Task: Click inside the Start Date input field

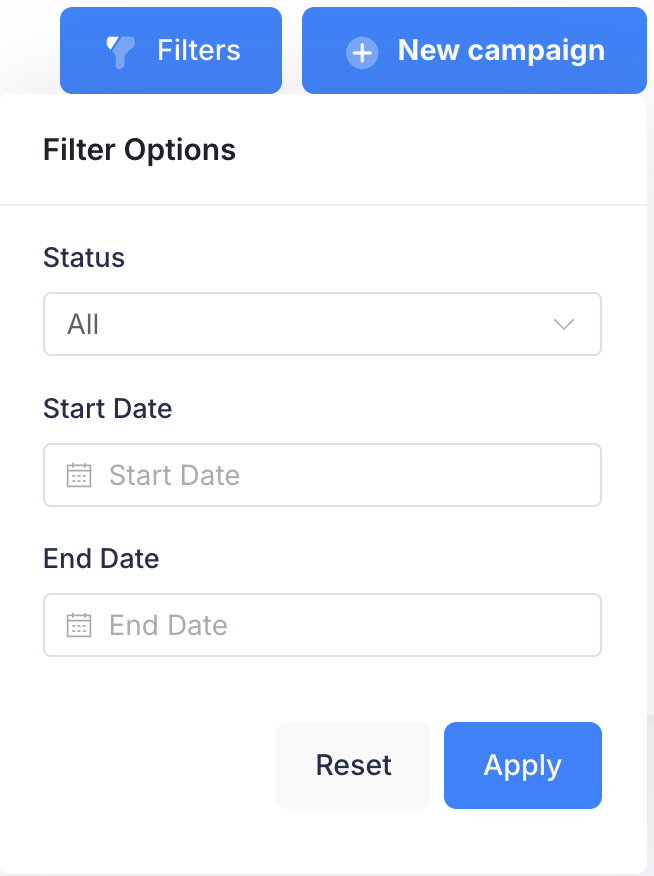Action: pos(322,474)
